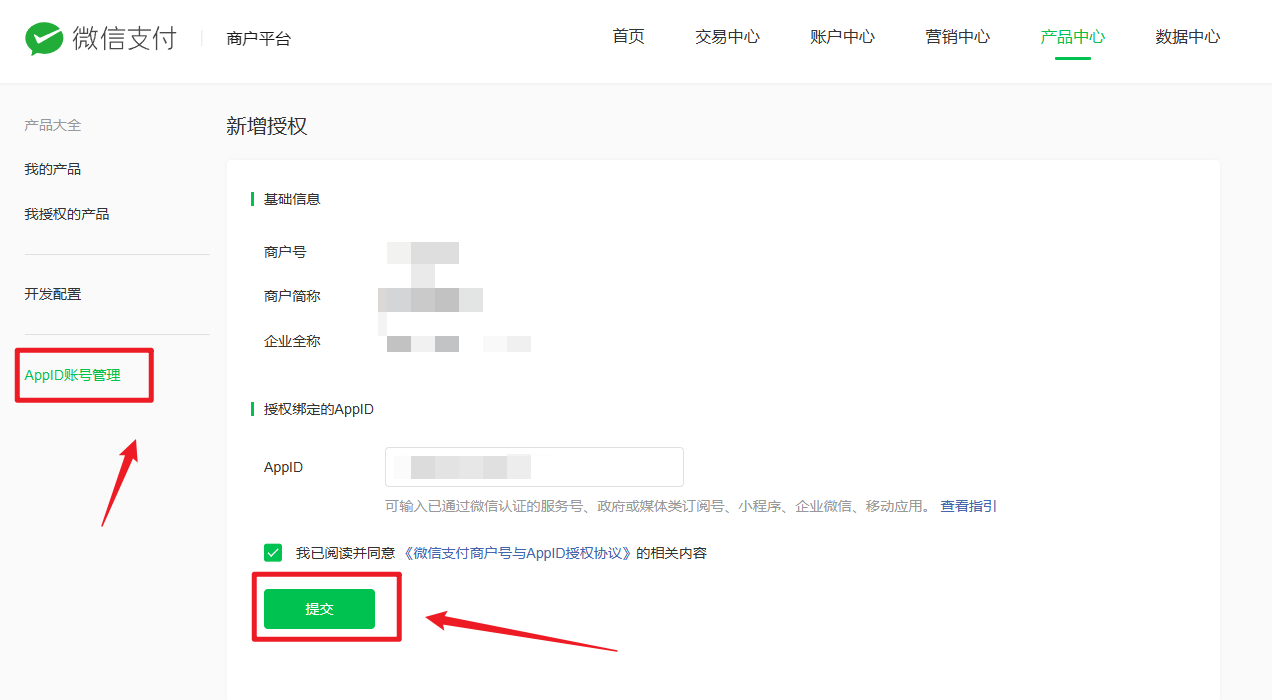Open 我的产品 in the sidebar
This screenshot has width=1272, height=700.
(53, 169)
